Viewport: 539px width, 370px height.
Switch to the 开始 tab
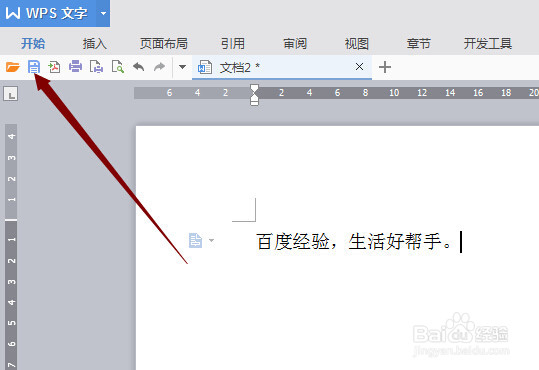click(33, 44)
